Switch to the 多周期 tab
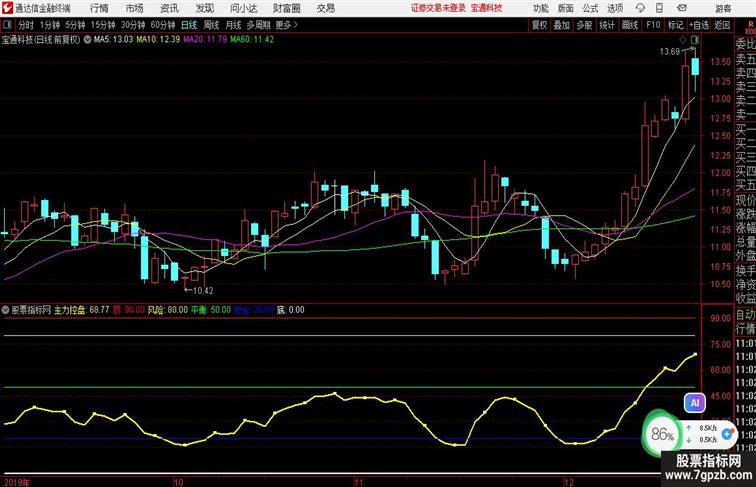Viewport: 756px width, 487px height. point(258,25)
